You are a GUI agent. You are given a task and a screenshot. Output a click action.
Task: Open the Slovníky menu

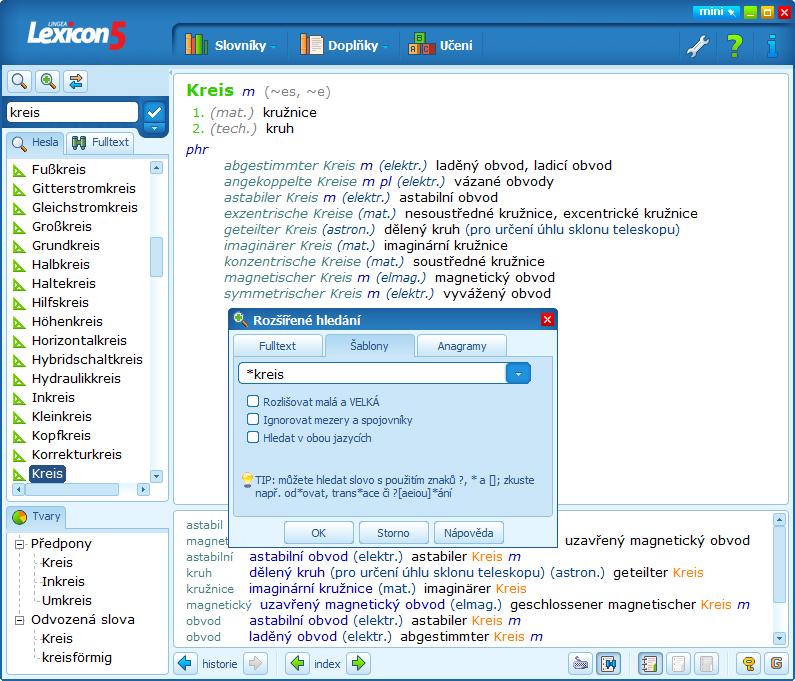click(x=240, y=45)
